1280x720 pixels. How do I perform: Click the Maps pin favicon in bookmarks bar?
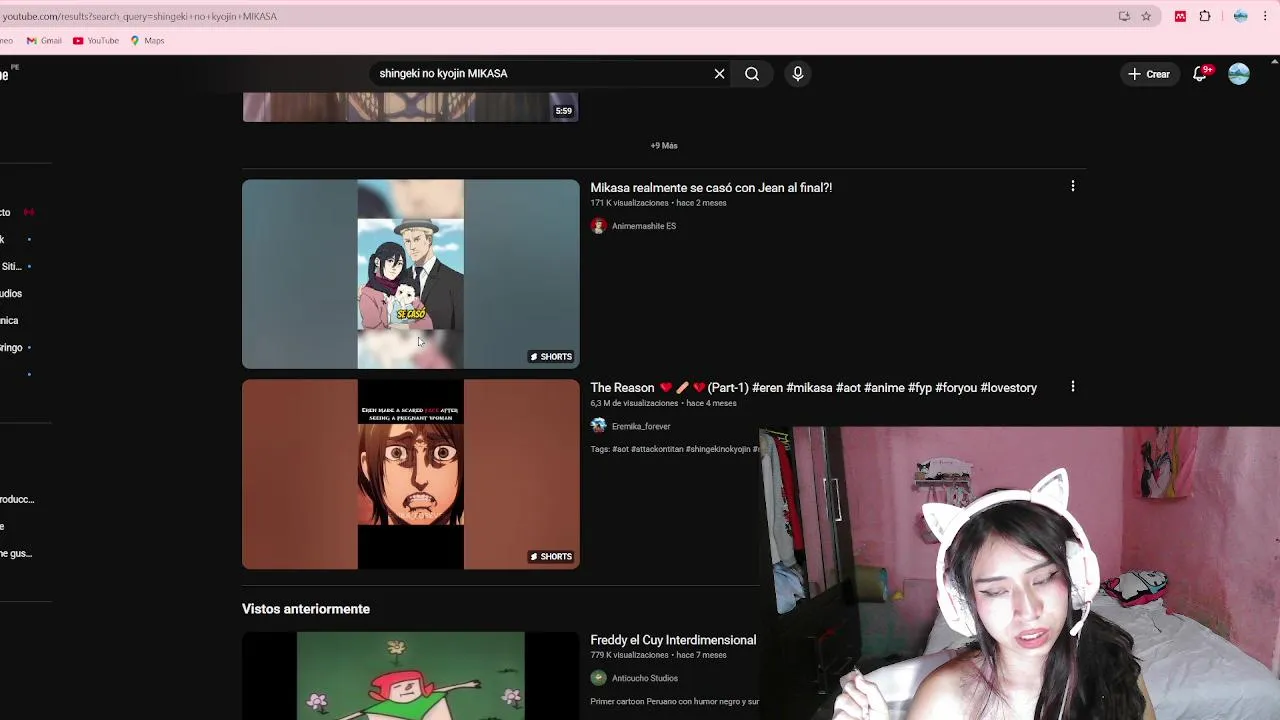[x=135, y=41]
